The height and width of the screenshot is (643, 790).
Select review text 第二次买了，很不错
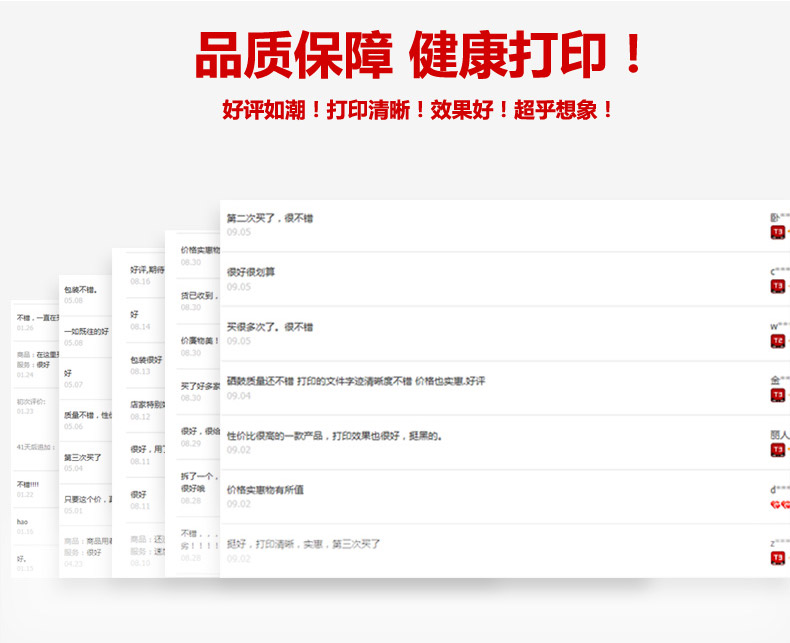pos(270,218)
